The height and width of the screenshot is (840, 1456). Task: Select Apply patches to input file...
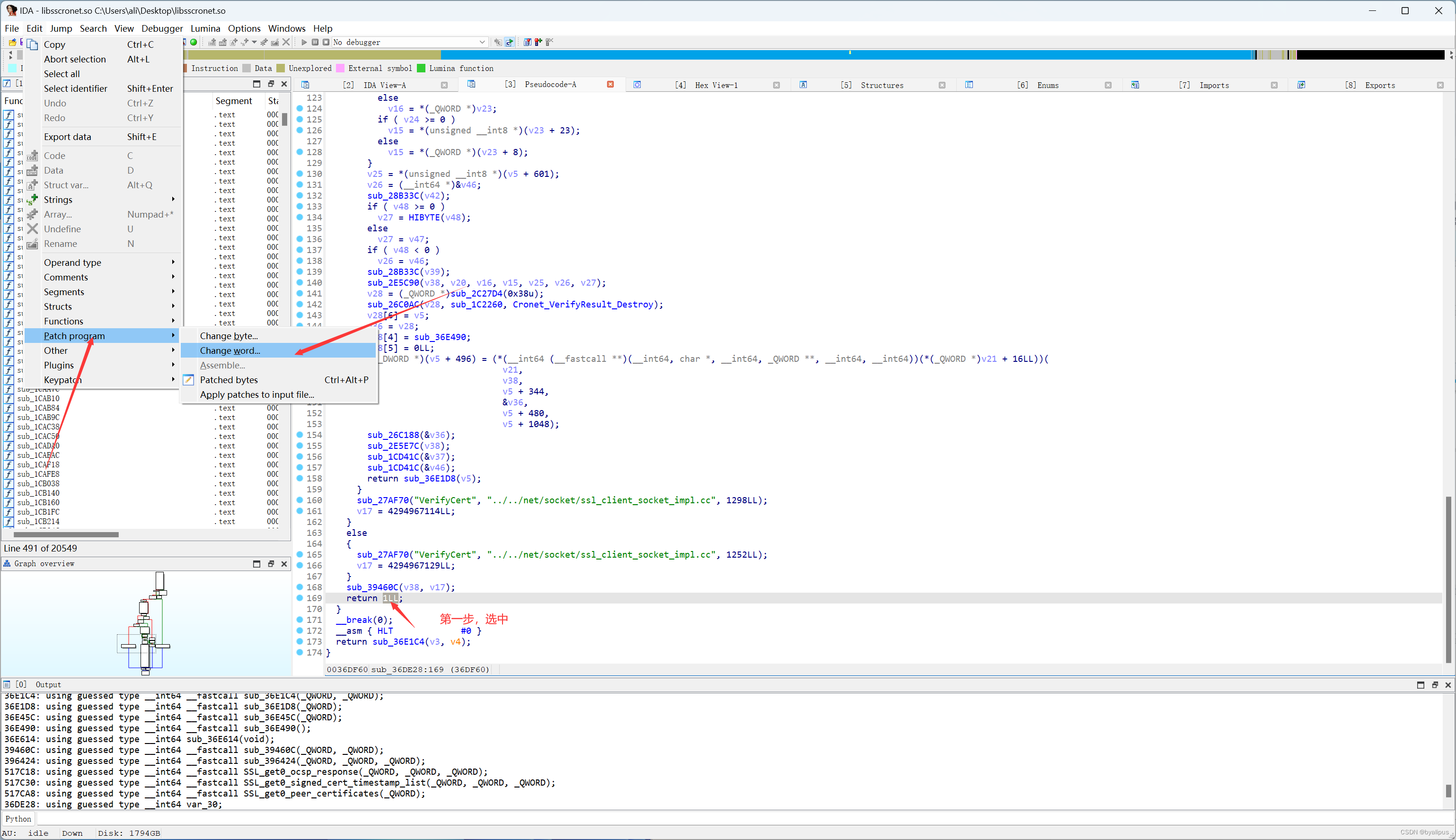[x=257, y=394]
